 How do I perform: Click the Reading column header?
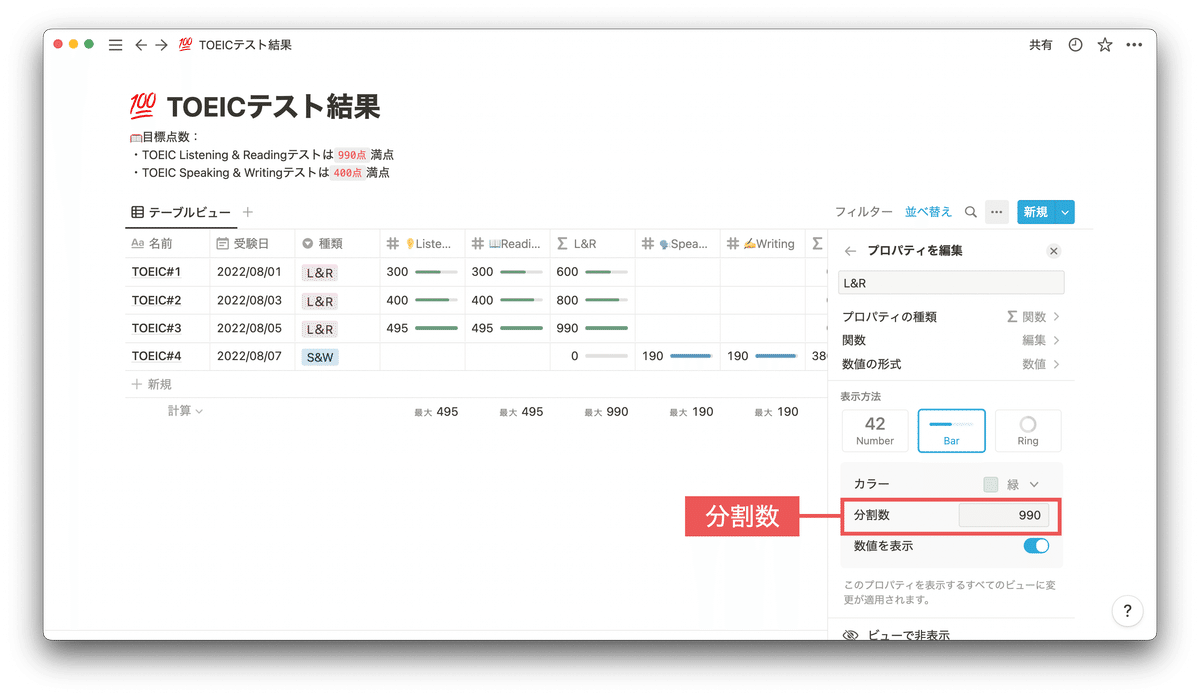(x=508, y=243)
